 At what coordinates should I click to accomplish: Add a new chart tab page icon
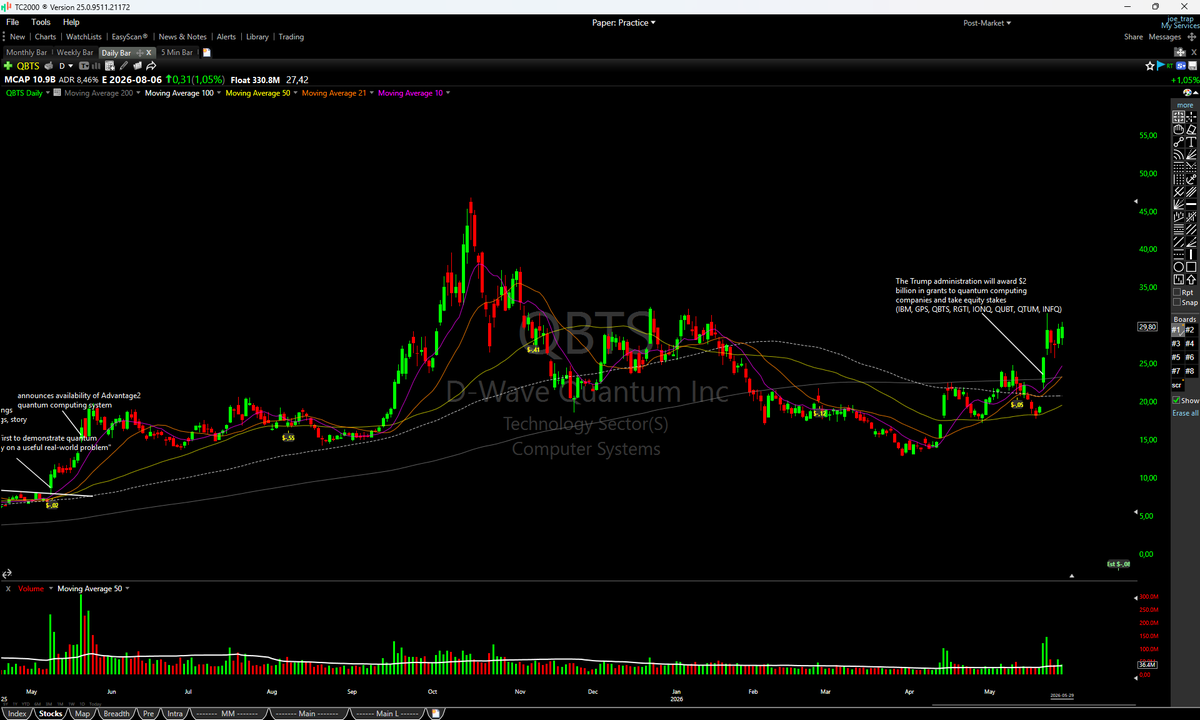[207, 52]
